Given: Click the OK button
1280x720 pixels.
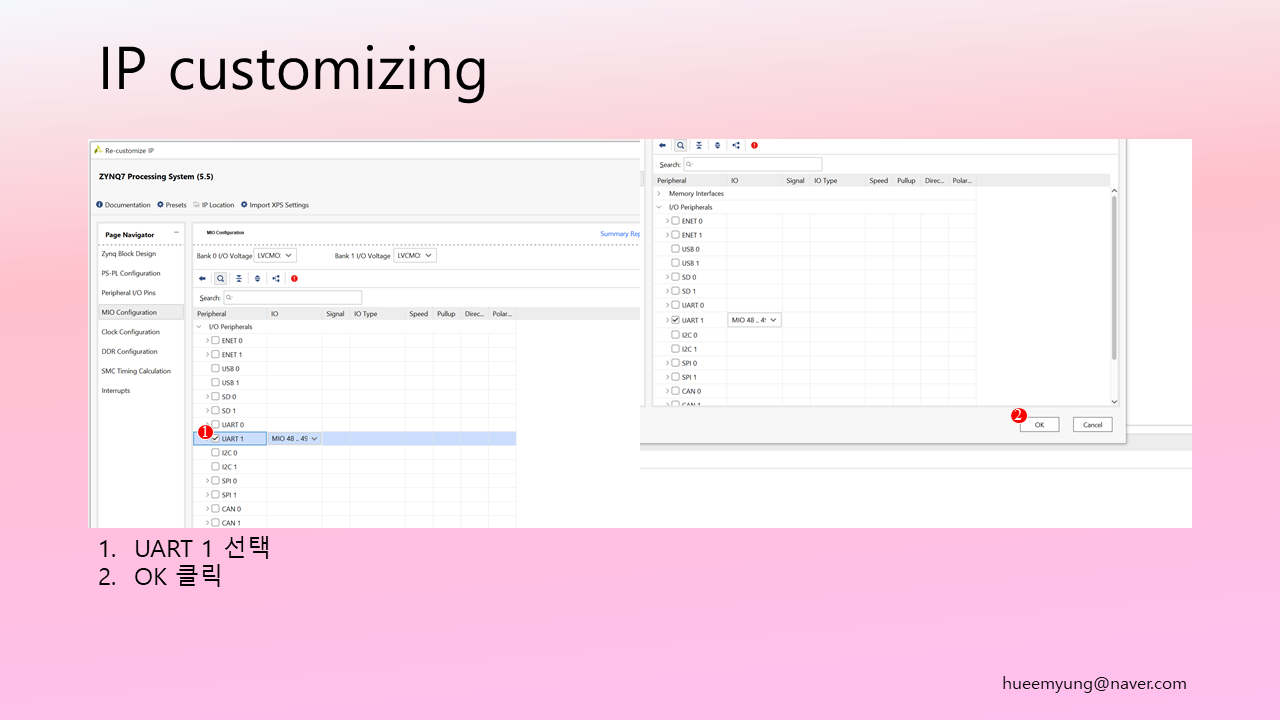Looking at the screenshot, I should 1039,424.
